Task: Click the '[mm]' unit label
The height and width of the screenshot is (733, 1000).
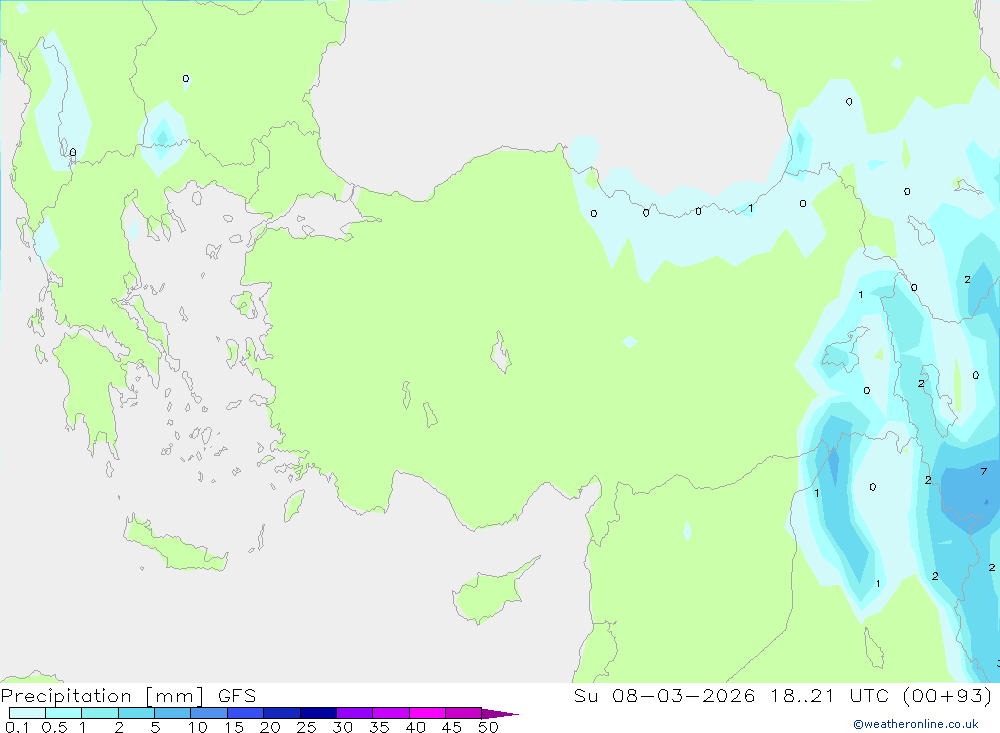Action: pyautogui.click(x=175, y=696)
